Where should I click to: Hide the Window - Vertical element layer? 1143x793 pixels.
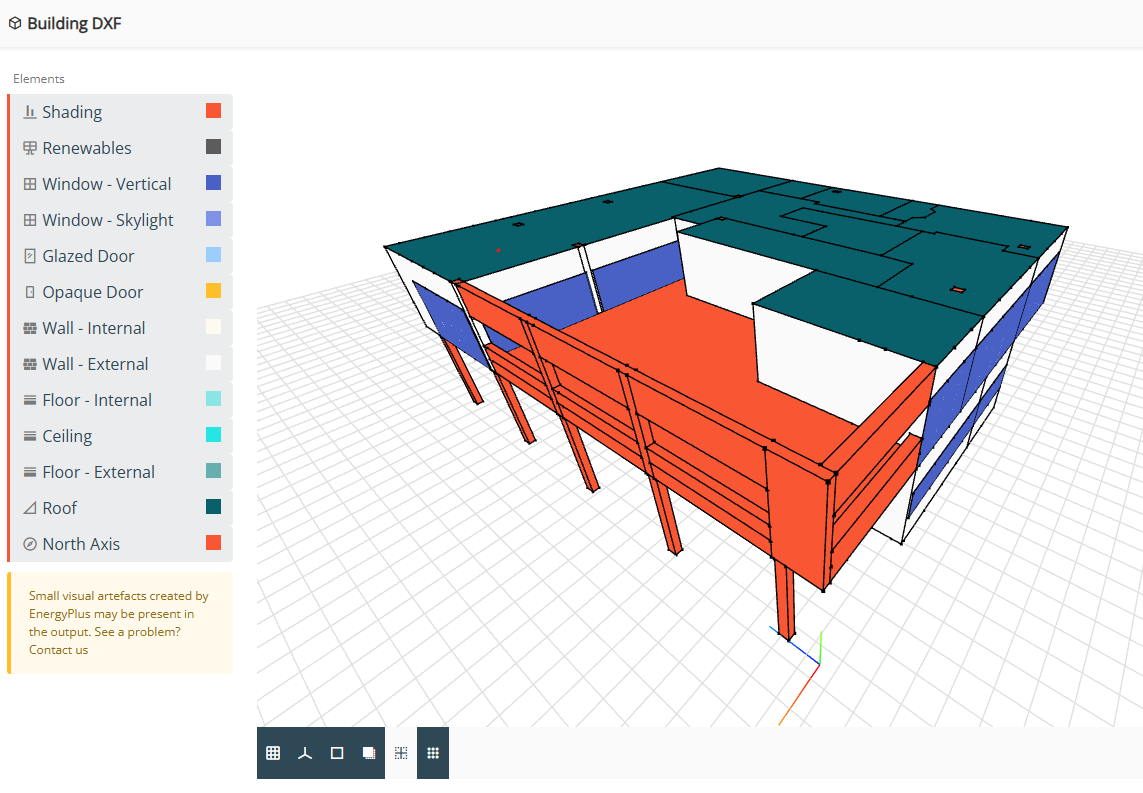106,184
